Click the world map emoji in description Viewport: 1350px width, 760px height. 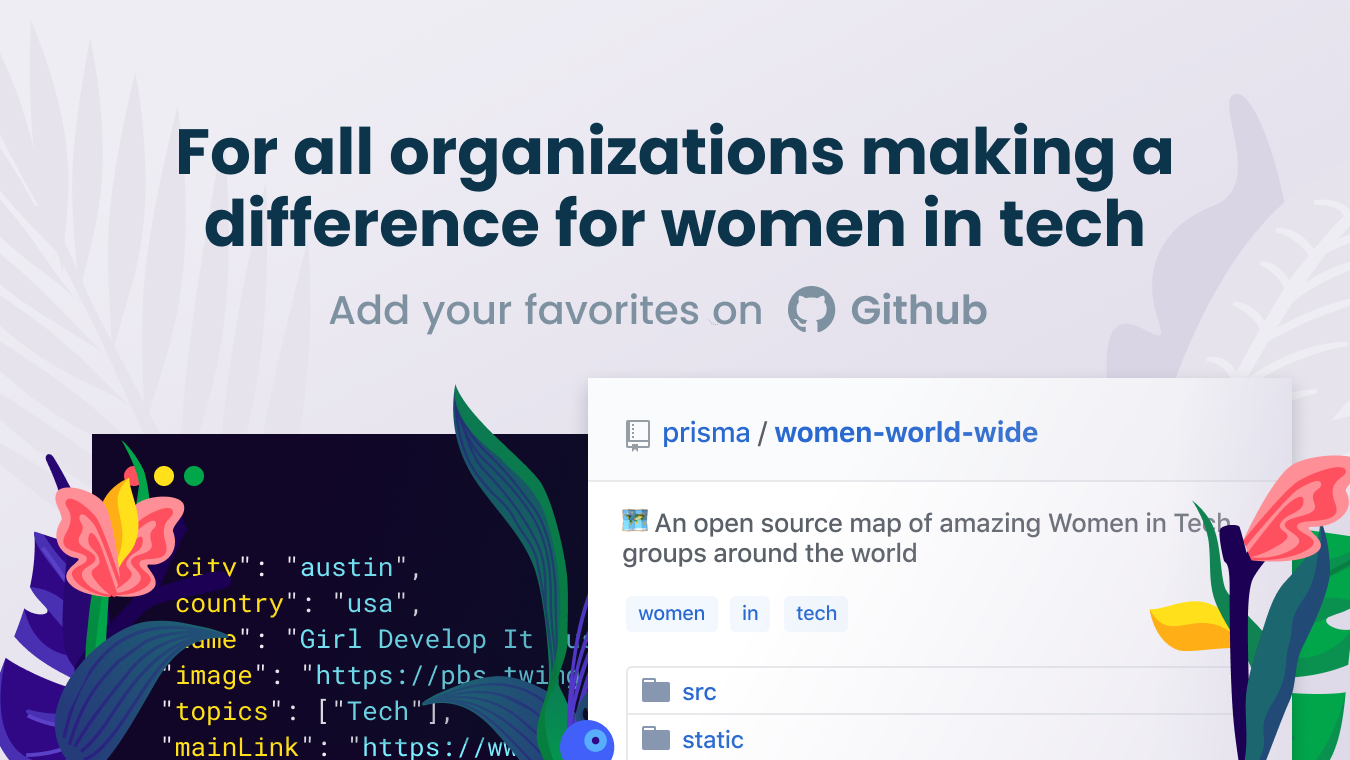click(635, 521)
